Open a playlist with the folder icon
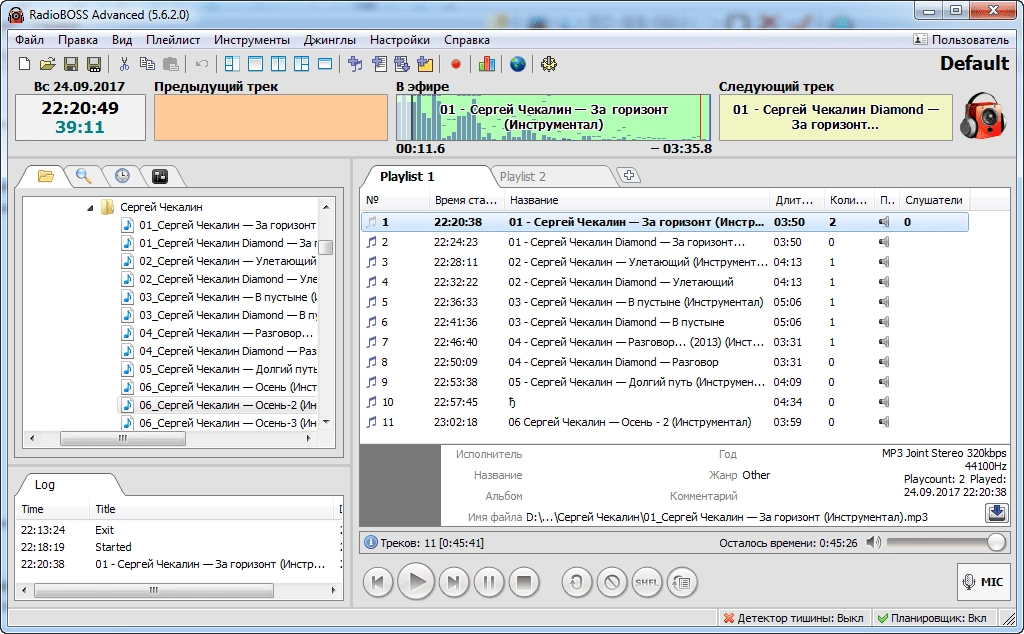The image size is (1024, 634). coord(47,64)
